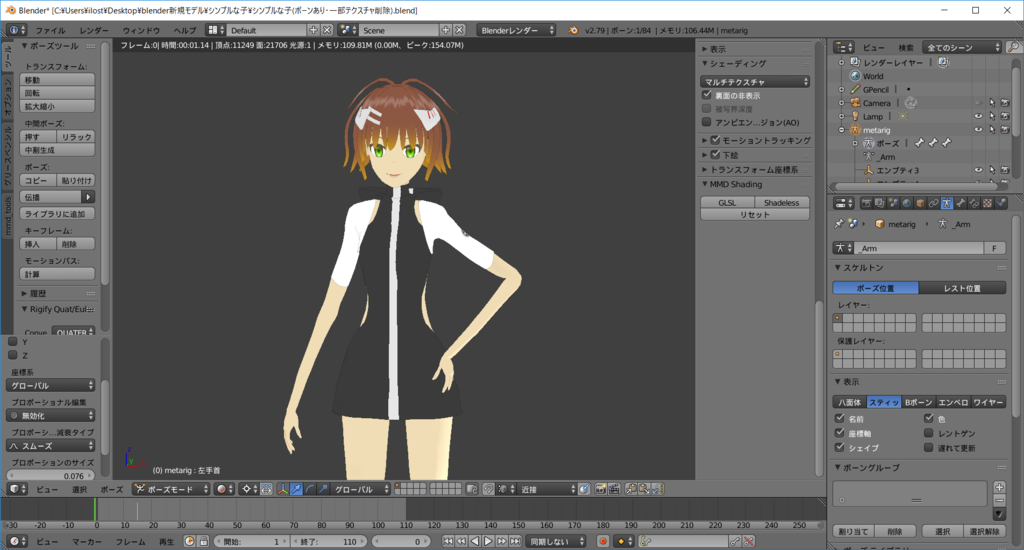Toggle the timeline range lock icon
Screen dimensions: 1024x550
203,541
